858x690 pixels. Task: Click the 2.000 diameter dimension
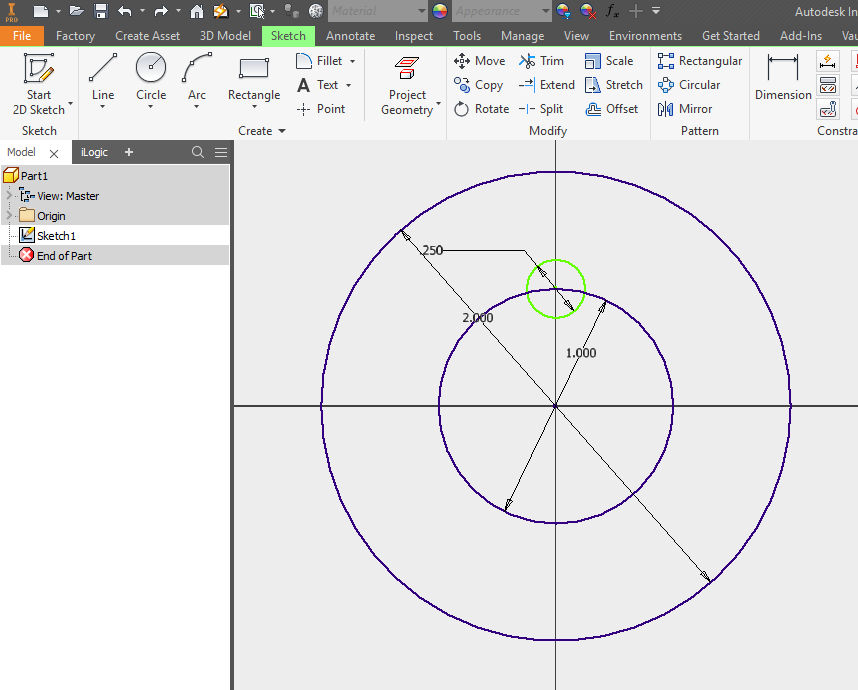pyautogui.click(x=478, y=317)
